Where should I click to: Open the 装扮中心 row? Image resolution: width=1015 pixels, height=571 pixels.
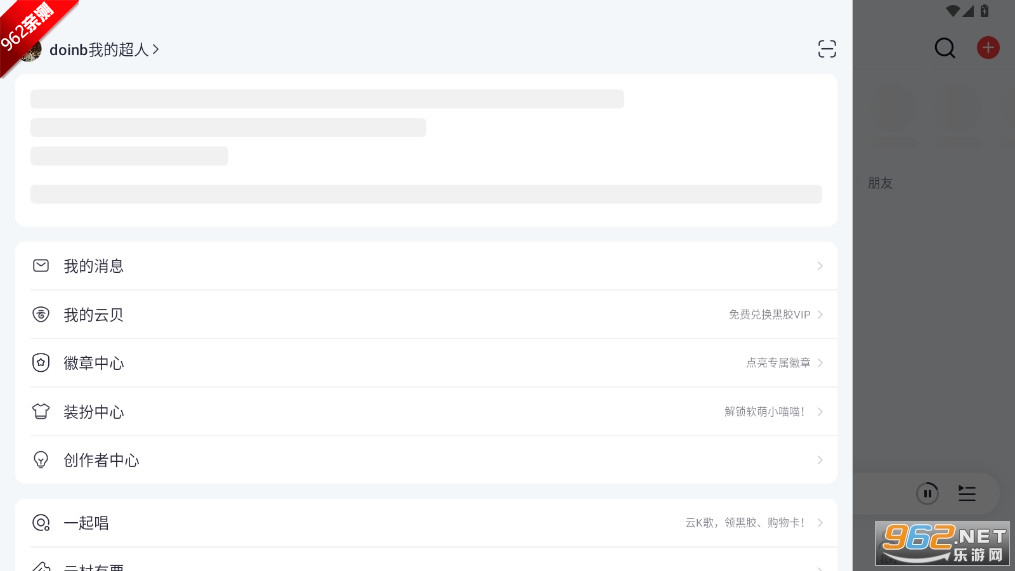click(426, 412)
